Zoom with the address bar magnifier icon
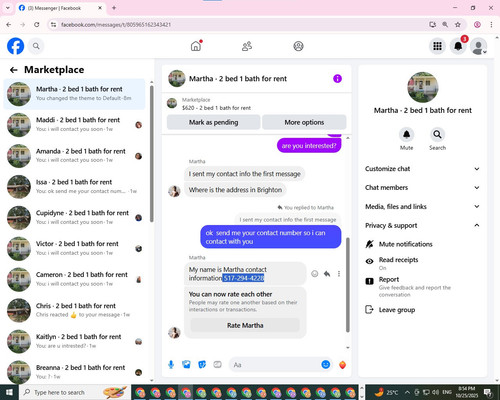Viewport: 500px width, 400px height. tap(445, 24)
